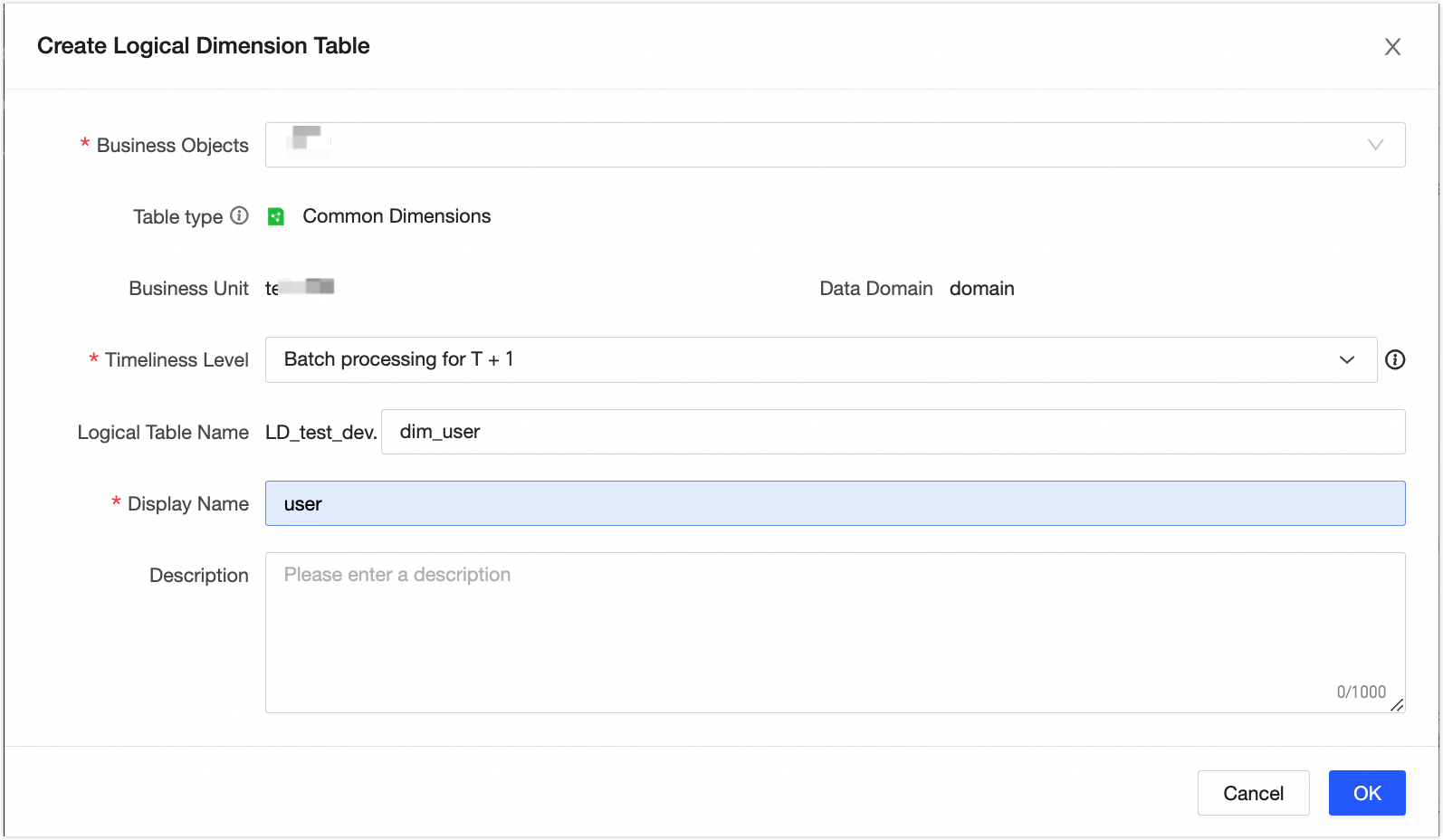The image size is (1443, 840).
Task: Click the Create Logical Dimension Table title
Action: tap(203, 46)
